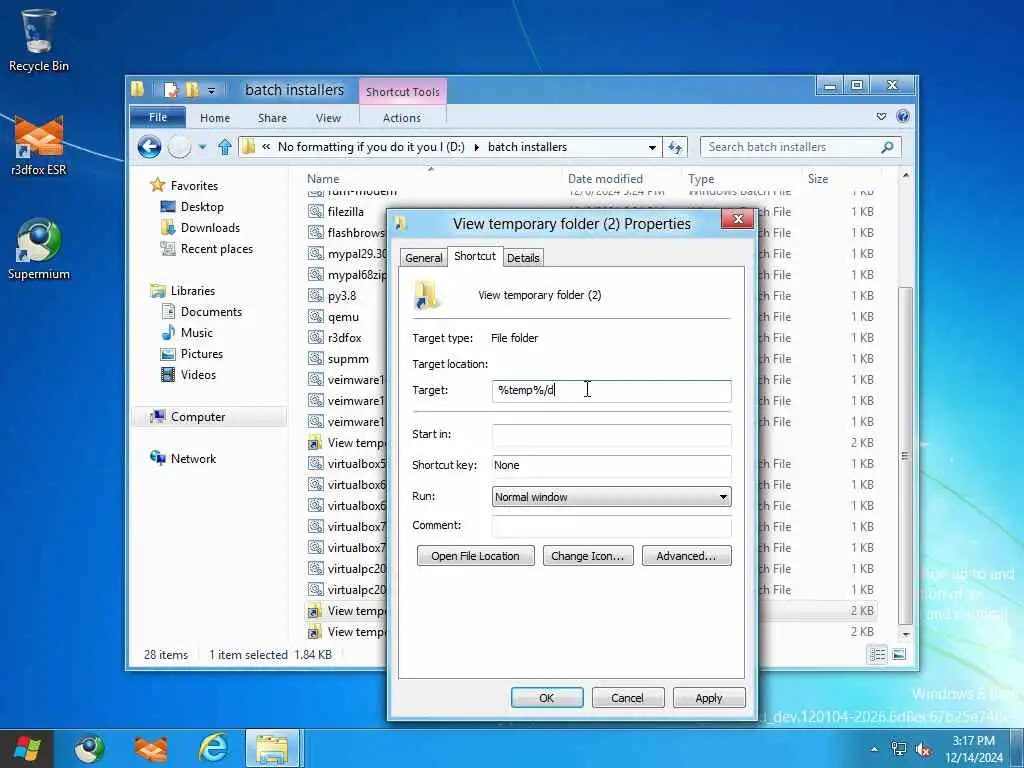Click OK in the Properties dialog
1024x768 pixels.
click(547, 698)
